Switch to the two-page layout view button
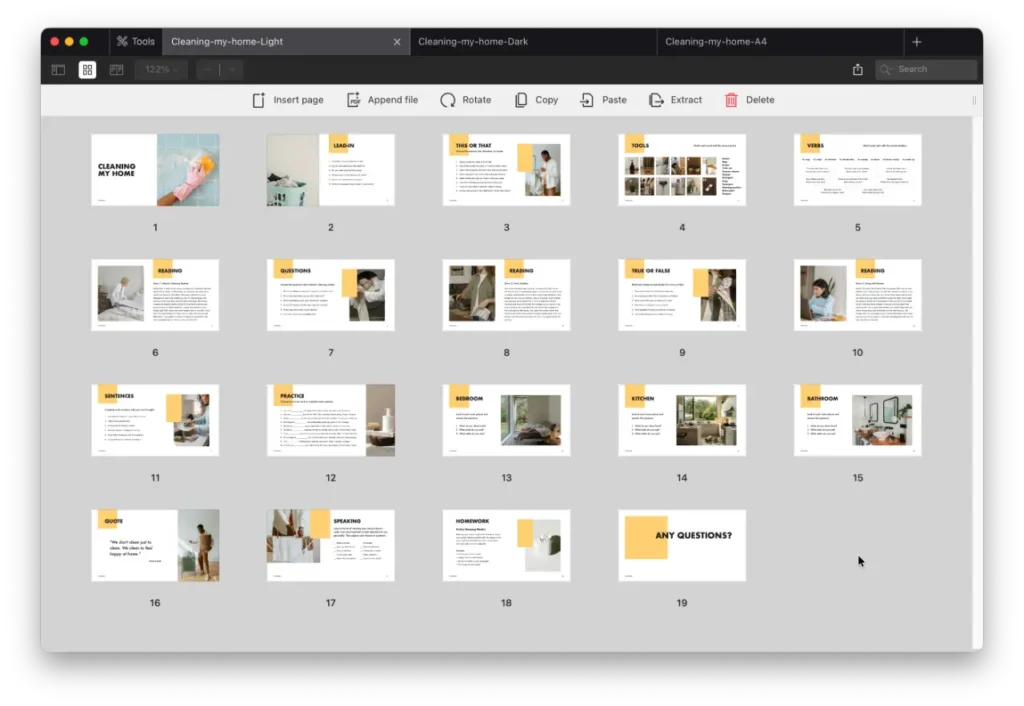The image size is (1024, 706). click(116, 70)
